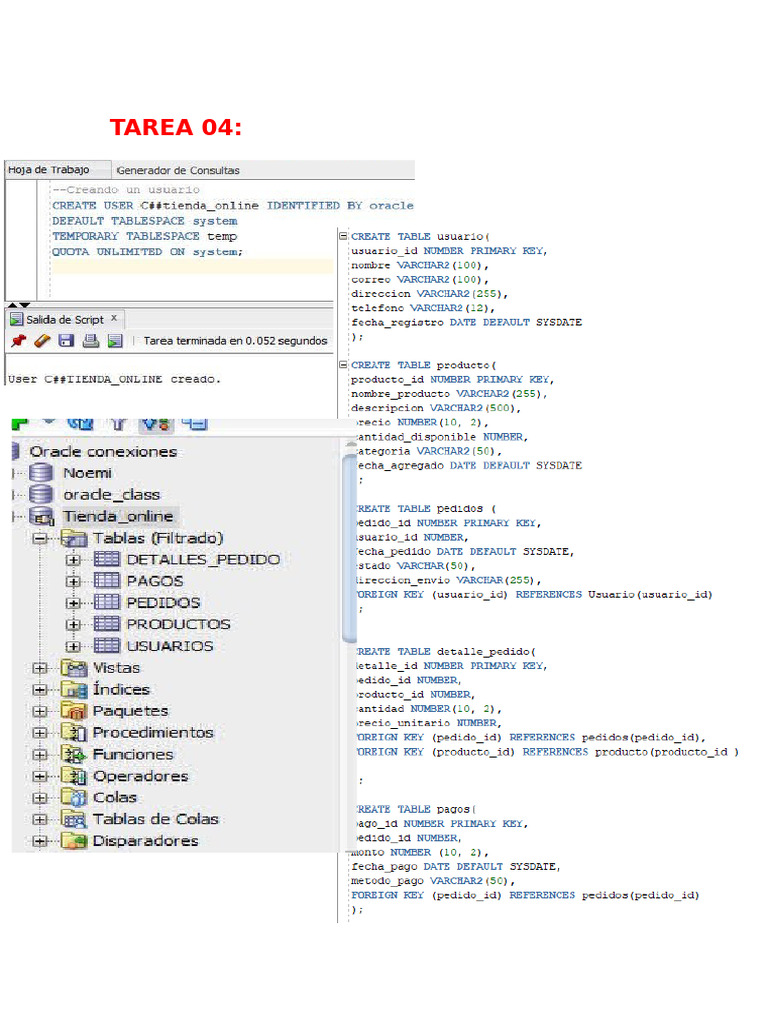Expand the Vistas node
Image resolution: width=768 pixels, height=1024 pixels.
click(x=40, y=668)
